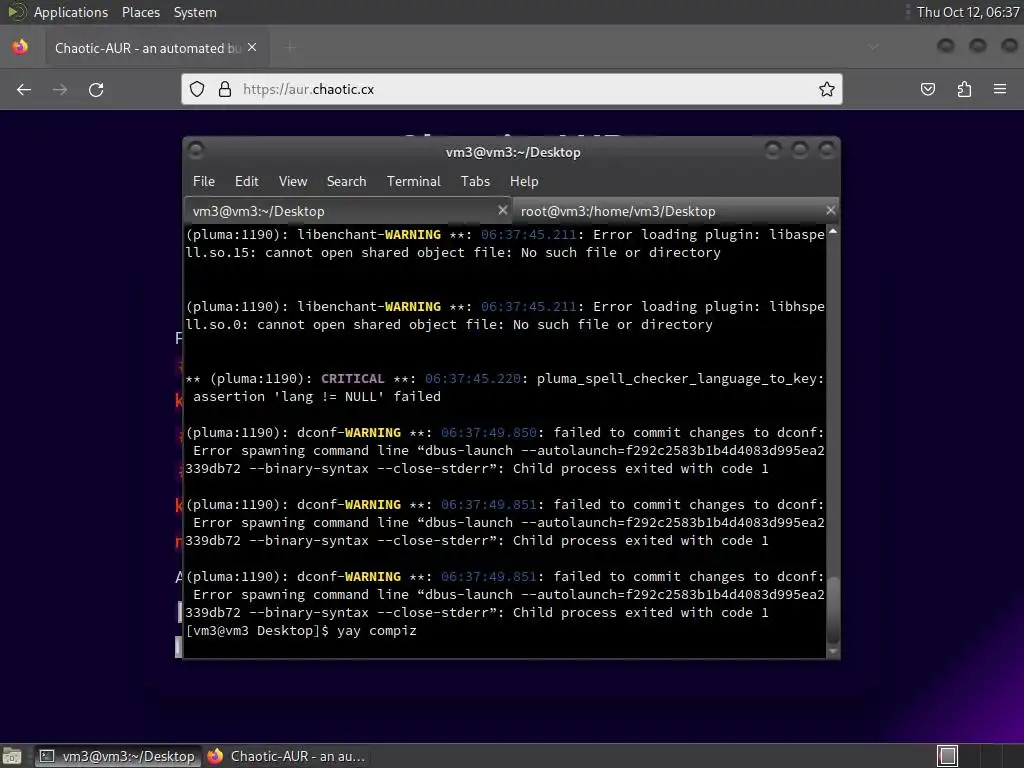Open the Places panel menu
Viewport: 1024px width, 768px height.
(x=140, y=12)
